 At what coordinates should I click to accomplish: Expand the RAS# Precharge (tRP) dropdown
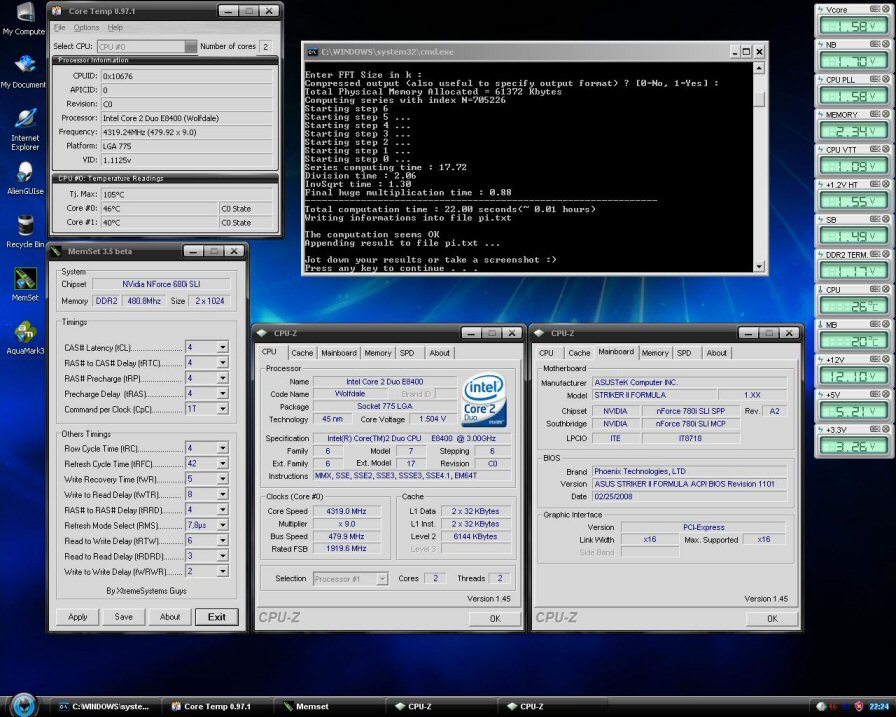click(x=222, y=378)
